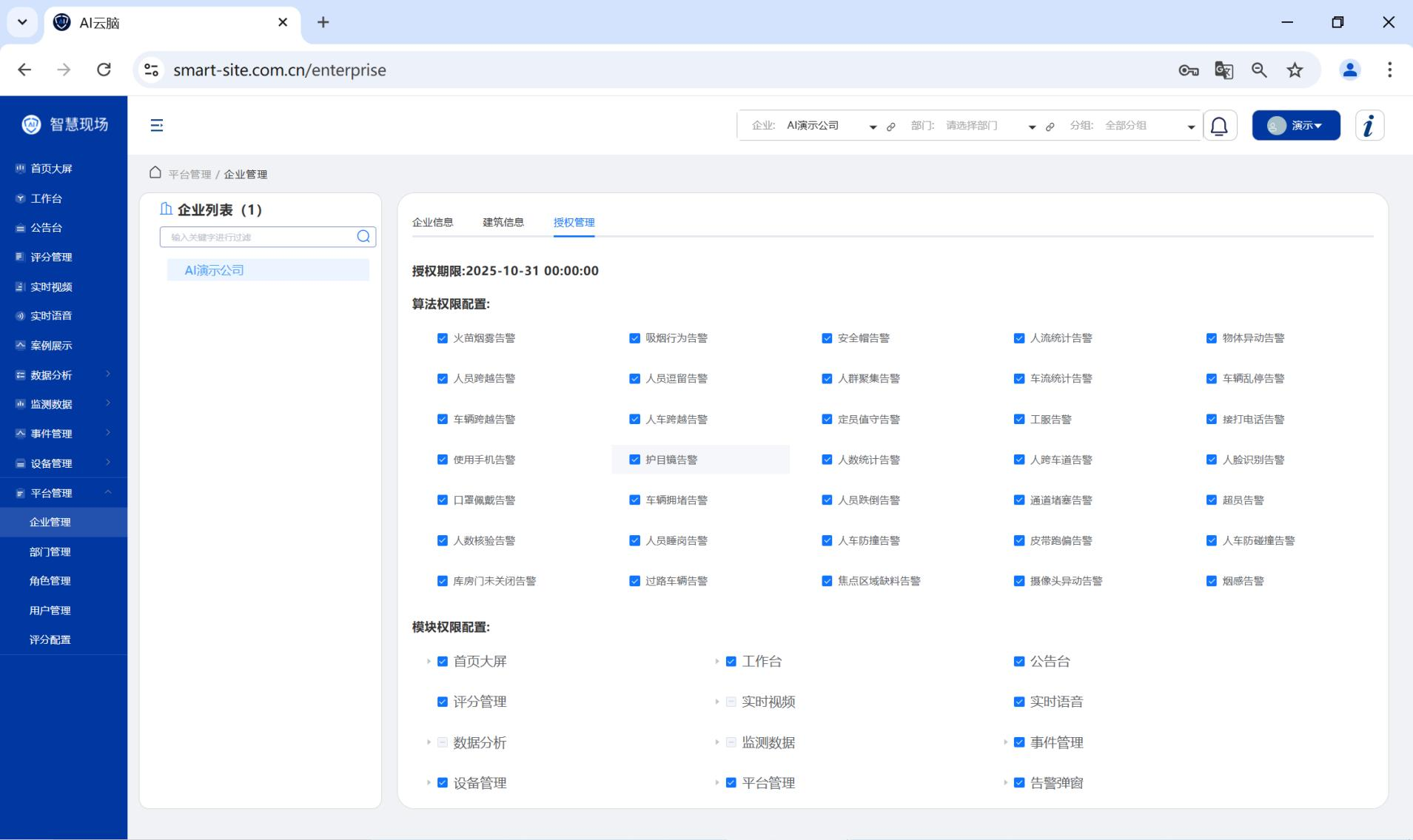Open 实时视频 in the sidebar
This screenshot has width=1413, height=840.
tap(64, 286)
